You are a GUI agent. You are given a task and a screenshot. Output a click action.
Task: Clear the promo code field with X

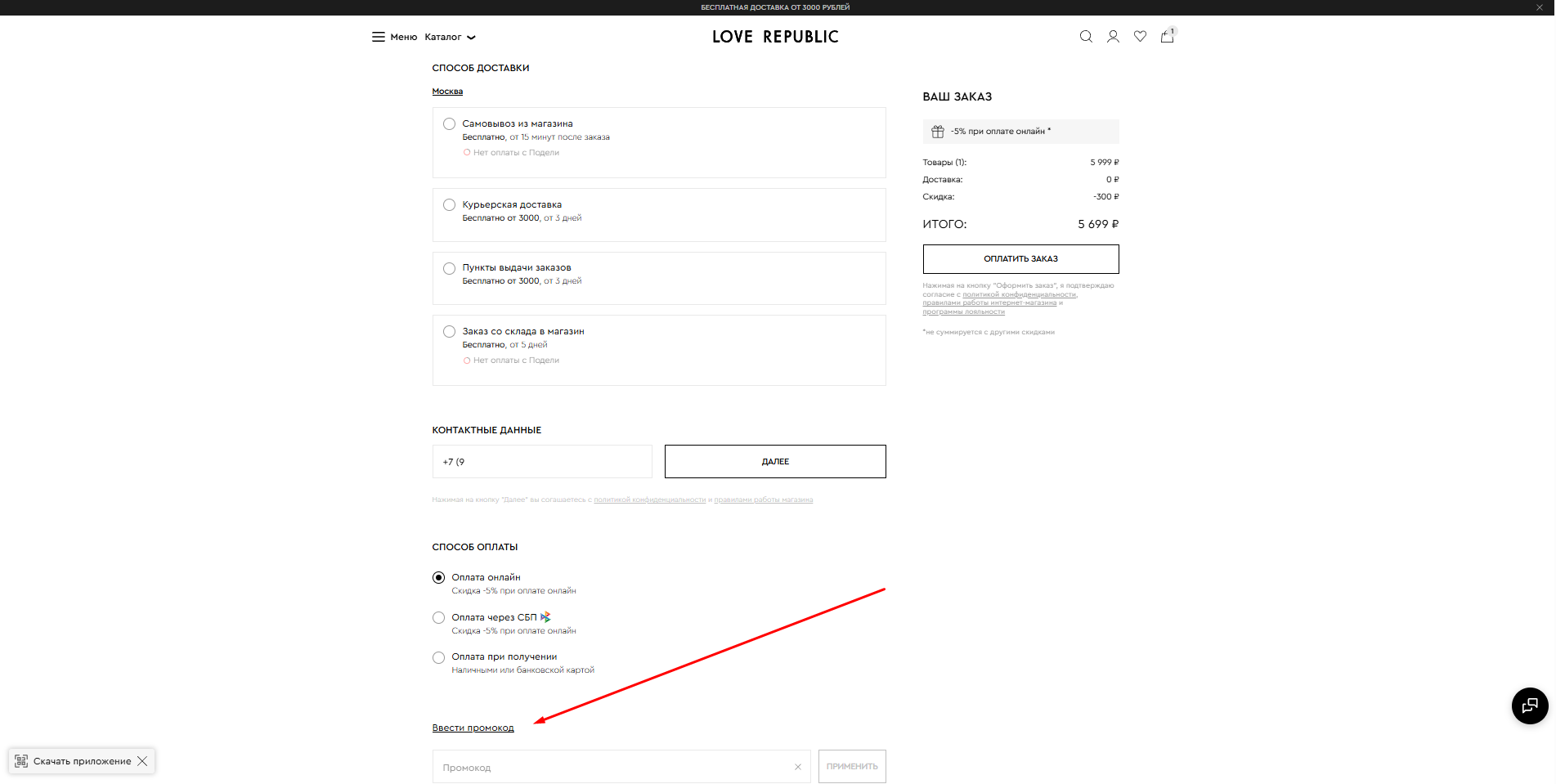[x=797, y=767]
